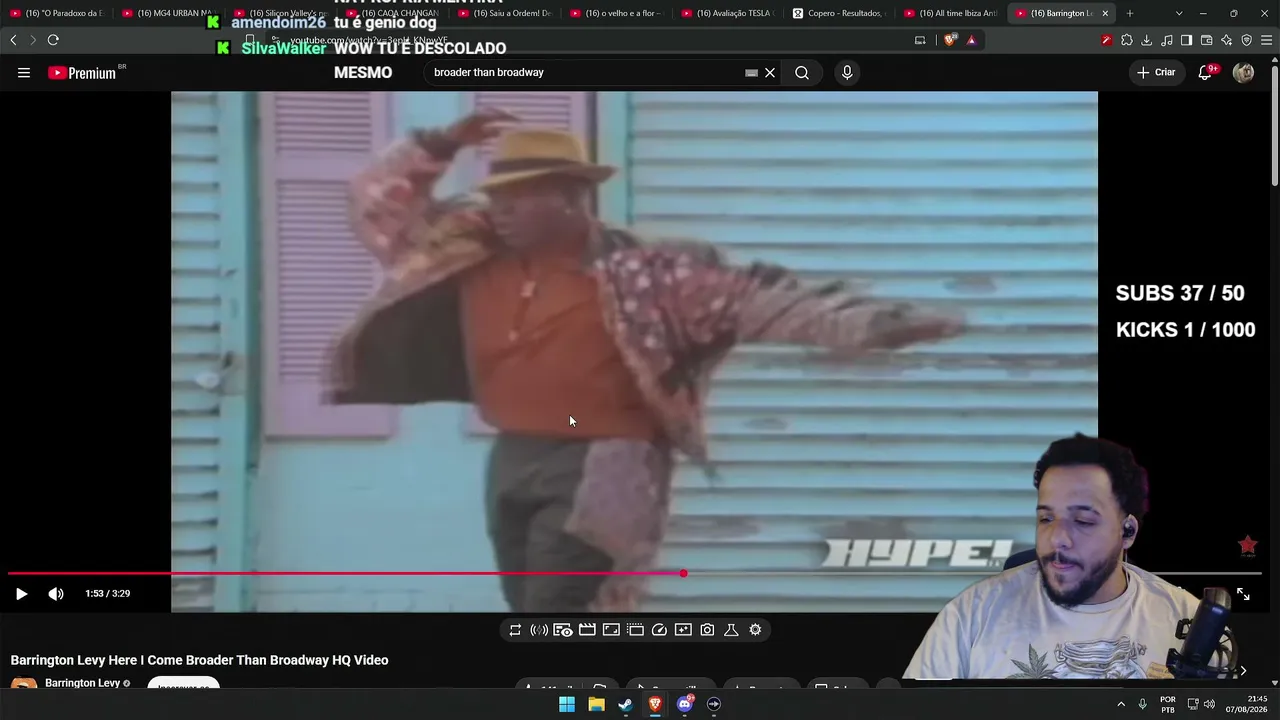Take a screenshot with the camera icon

[707, 630]
